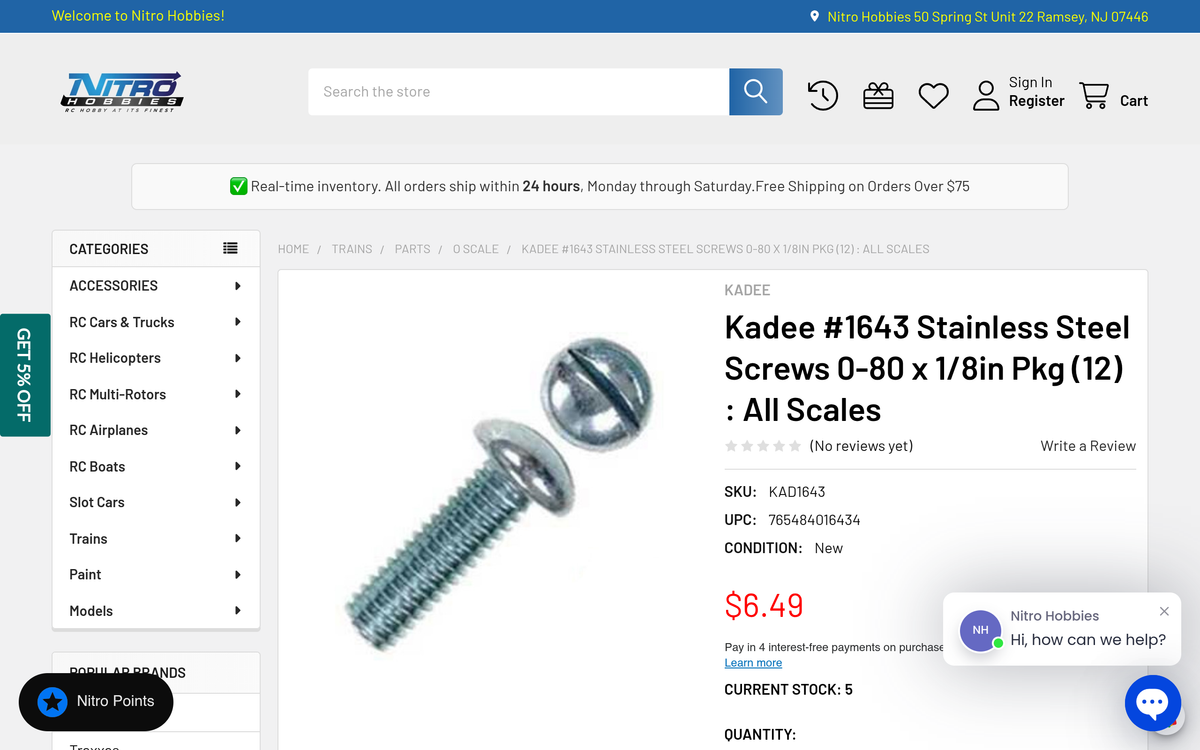This screenshot has width=1200, height=750.
Task: Open the shopping cart icon
Action: pyautogui.click(x=1094, y=95)
